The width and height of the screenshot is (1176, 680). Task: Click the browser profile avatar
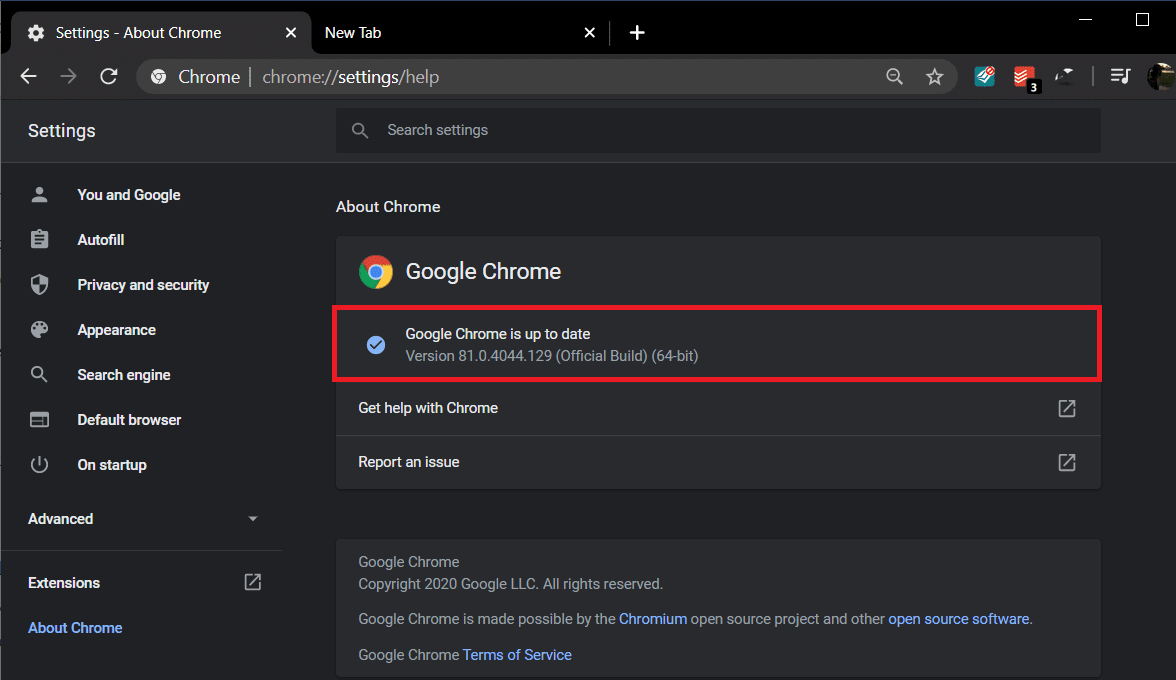point(1161,76)
